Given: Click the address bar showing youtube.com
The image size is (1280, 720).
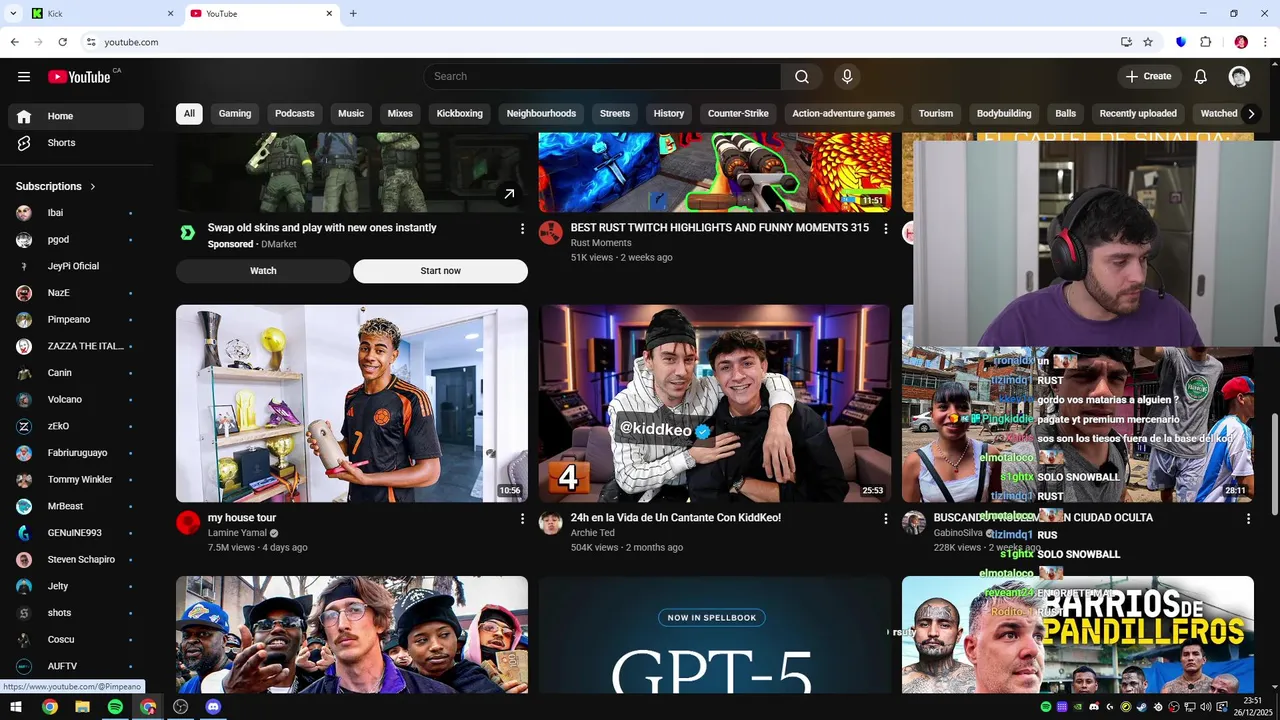Looking at the screenshot, I should pyautogui.click(x=600, y=42).
